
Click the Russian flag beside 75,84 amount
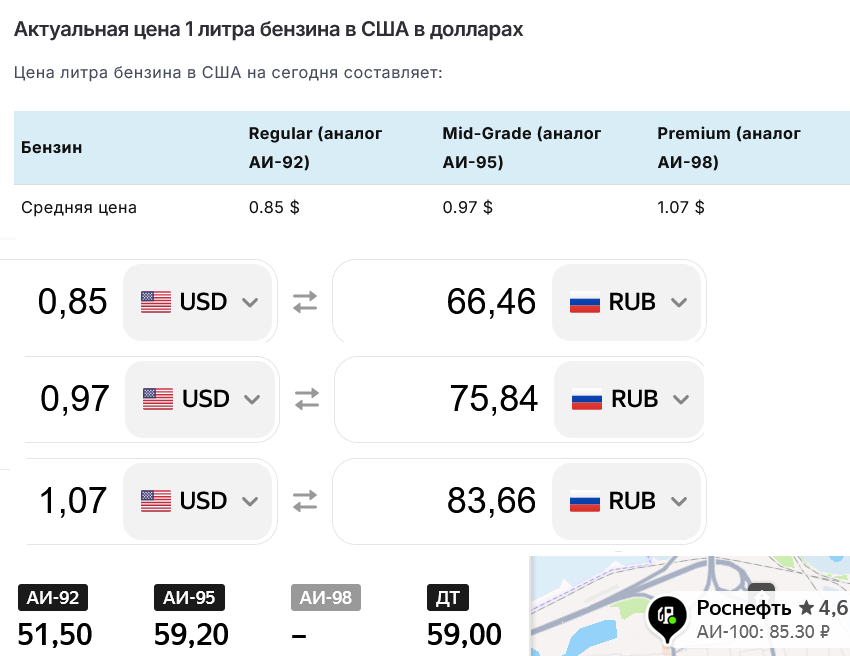[587, 399]
